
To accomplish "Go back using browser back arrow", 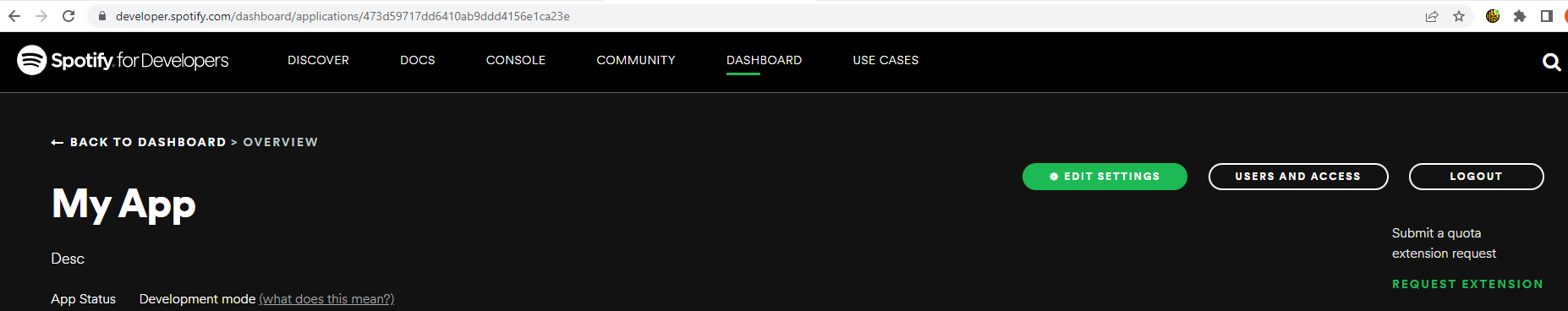I will (x=14, y=16).
